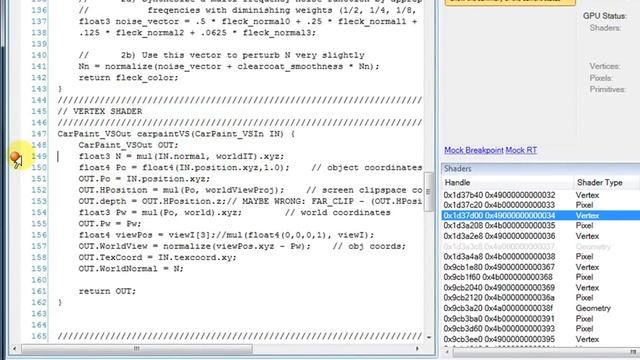Select shader row 0x9cb3ee0 Vertex
The image size is (640, 360).
(x=540, y=339)
